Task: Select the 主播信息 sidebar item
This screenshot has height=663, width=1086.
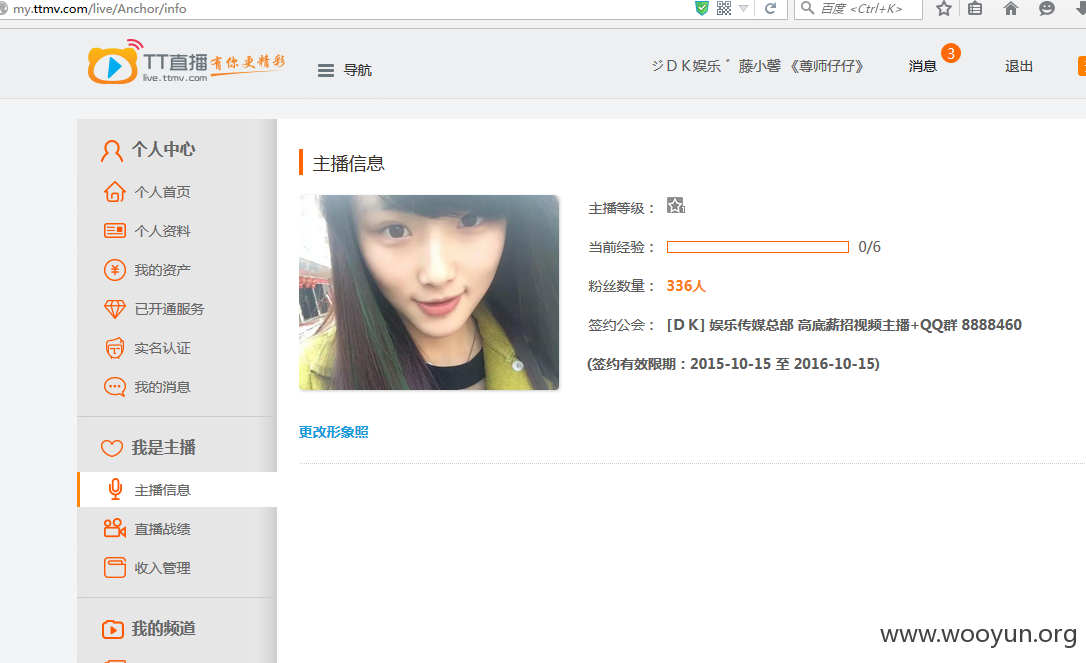Action: (177, 489)
